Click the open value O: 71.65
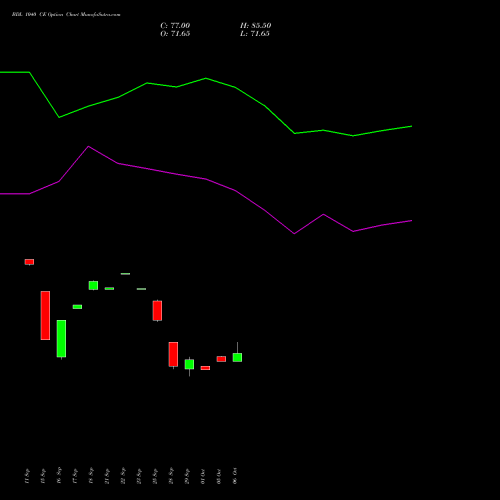The image size is (500, 500). tap(175, 34)
